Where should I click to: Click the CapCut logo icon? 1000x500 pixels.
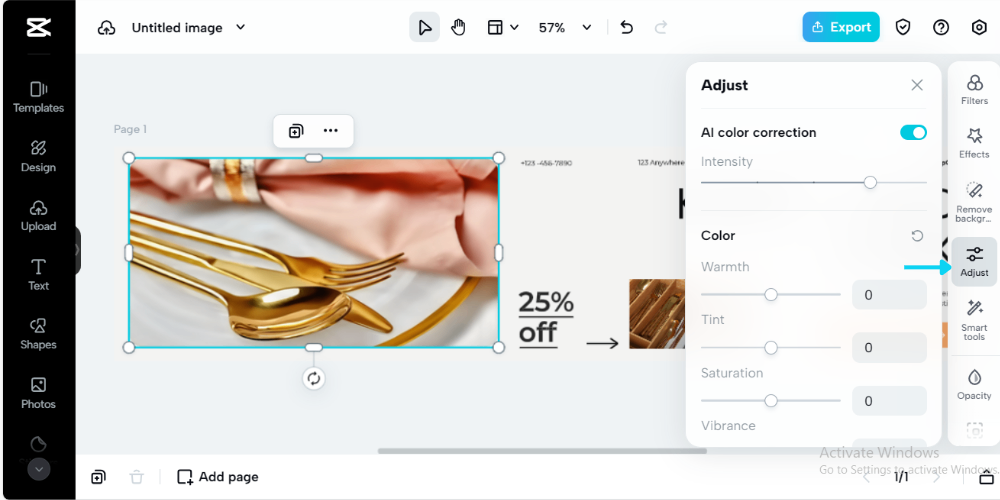38,27
